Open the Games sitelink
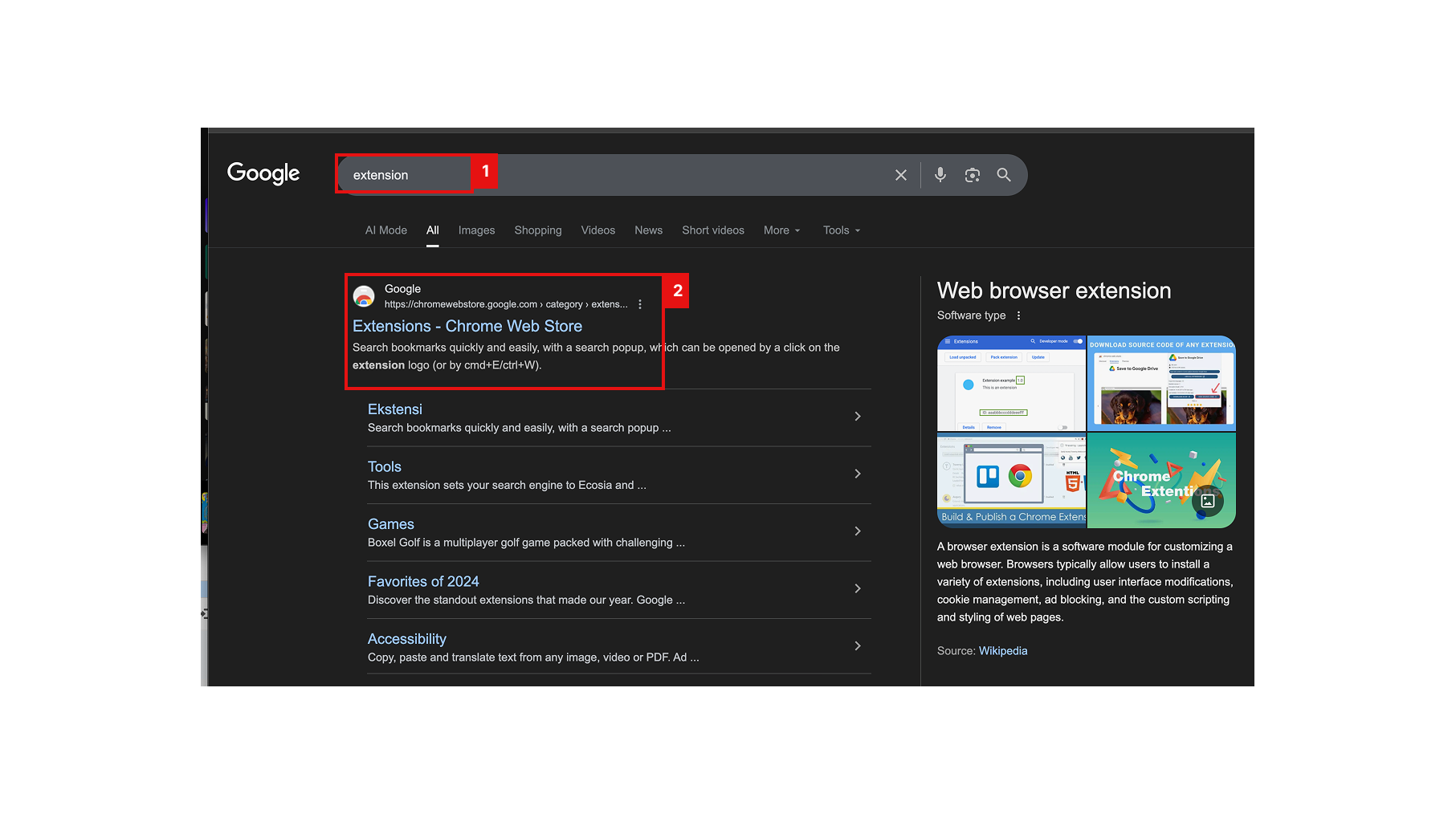This screenshot has height=814, width=1456. (391, 524)
